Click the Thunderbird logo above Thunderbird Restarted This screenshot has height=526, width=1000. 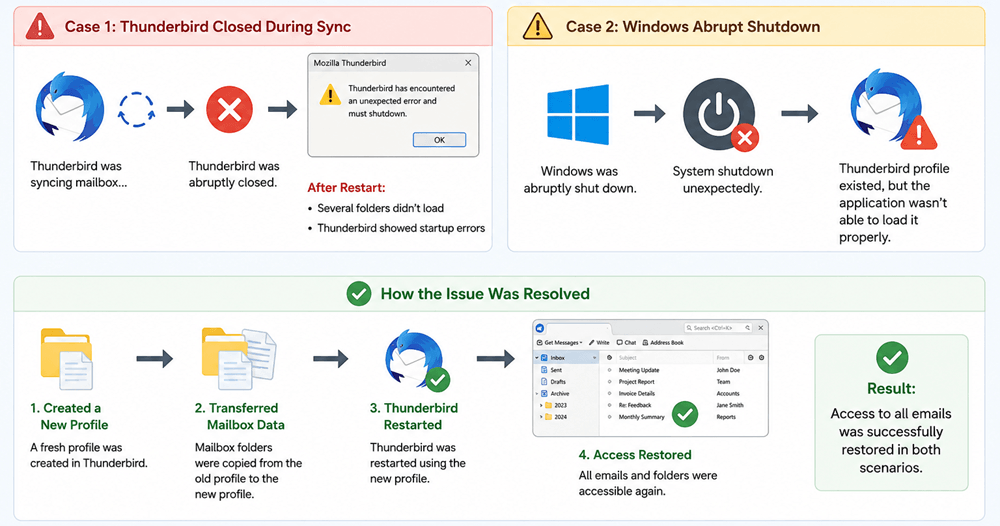pyautogui.click(x=417, y=360)
